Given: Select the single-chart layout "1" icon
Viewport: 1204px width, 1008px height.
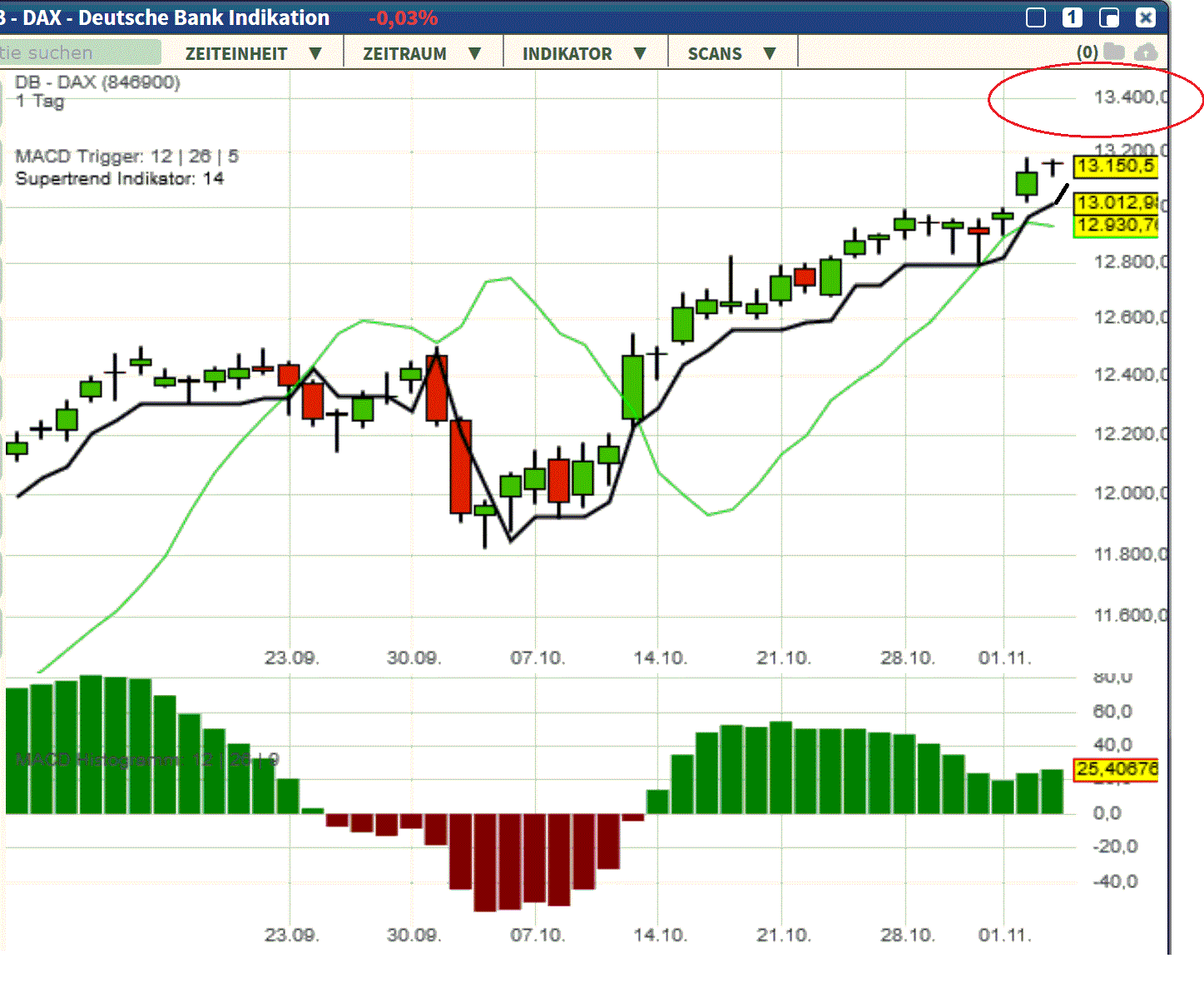Looking at the screenshot, I should click(1072, 17).
